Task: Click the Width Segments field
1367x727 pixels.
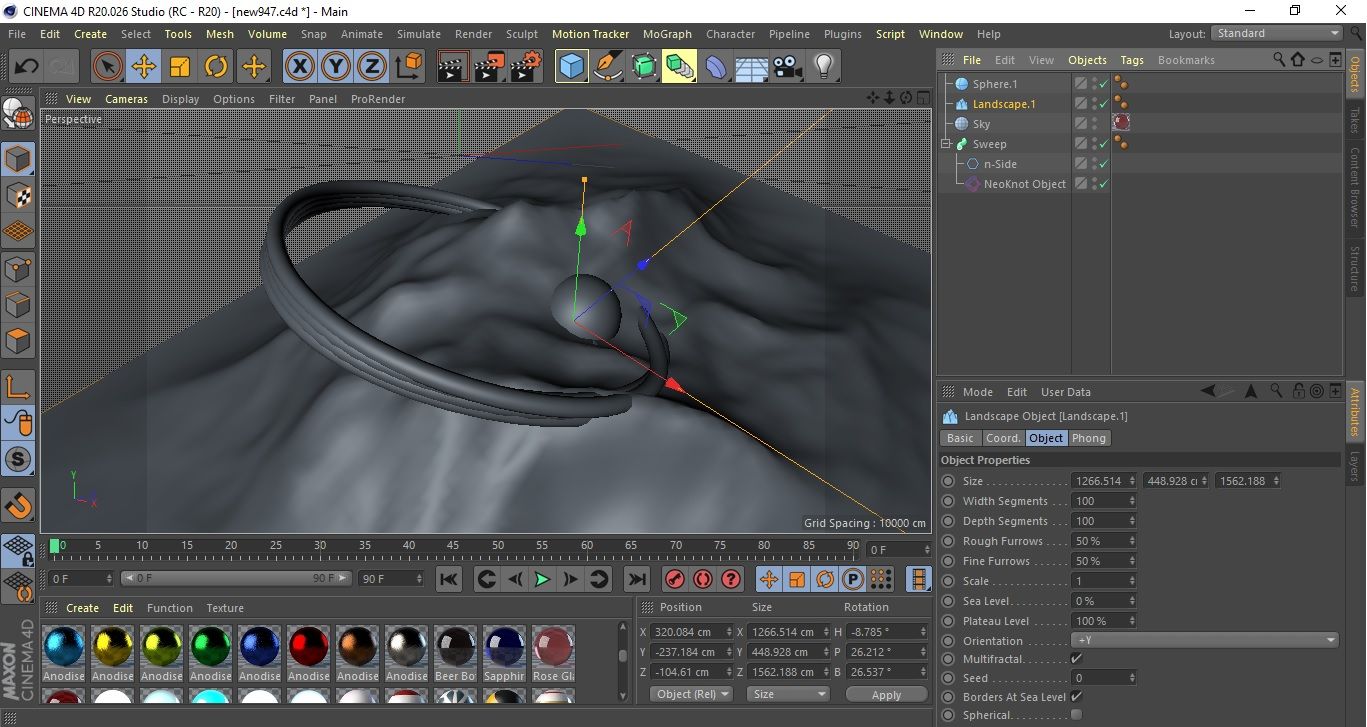Action: pyautogui.click(x=1104, y=501)
